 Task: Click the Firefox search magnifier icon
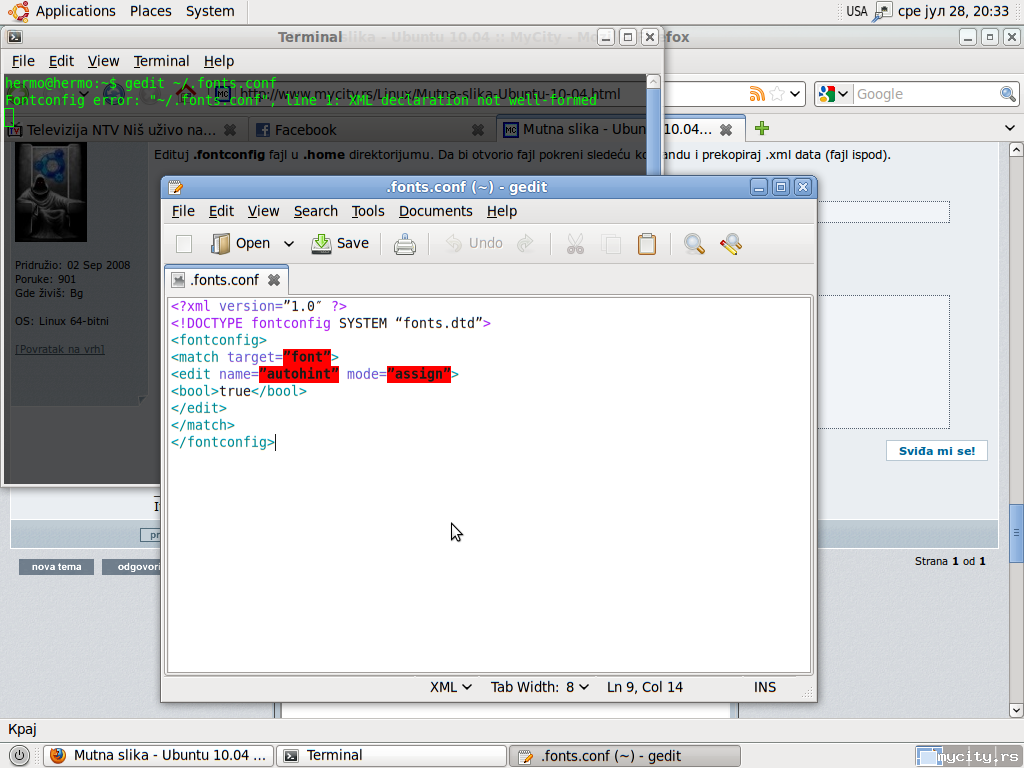pos(1008,94)
